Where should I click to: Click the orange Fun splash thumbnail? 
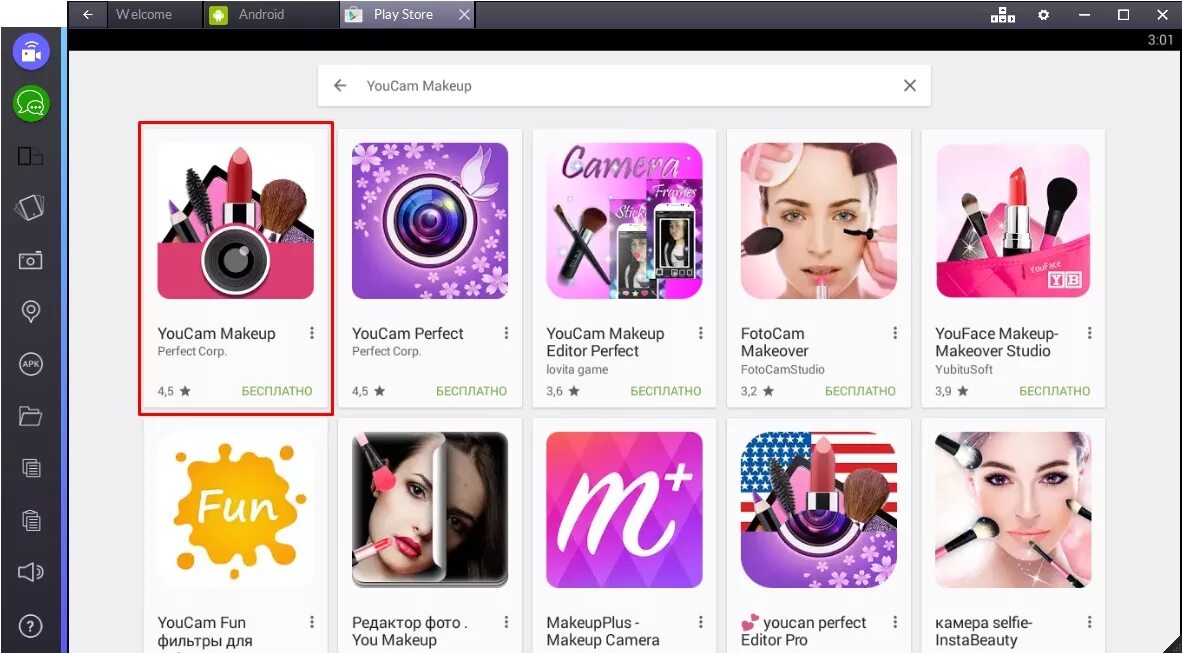[236, 510]
